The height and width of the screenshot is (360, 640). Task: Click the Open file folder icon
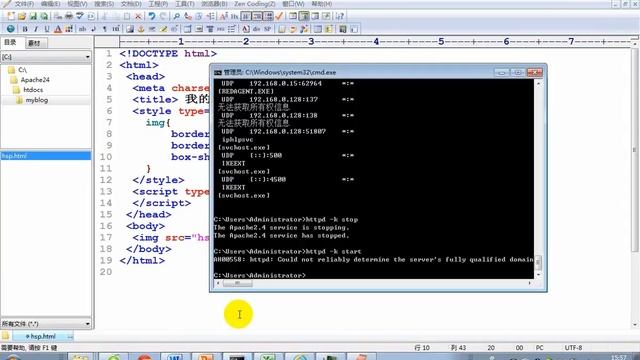pos(22,16)
